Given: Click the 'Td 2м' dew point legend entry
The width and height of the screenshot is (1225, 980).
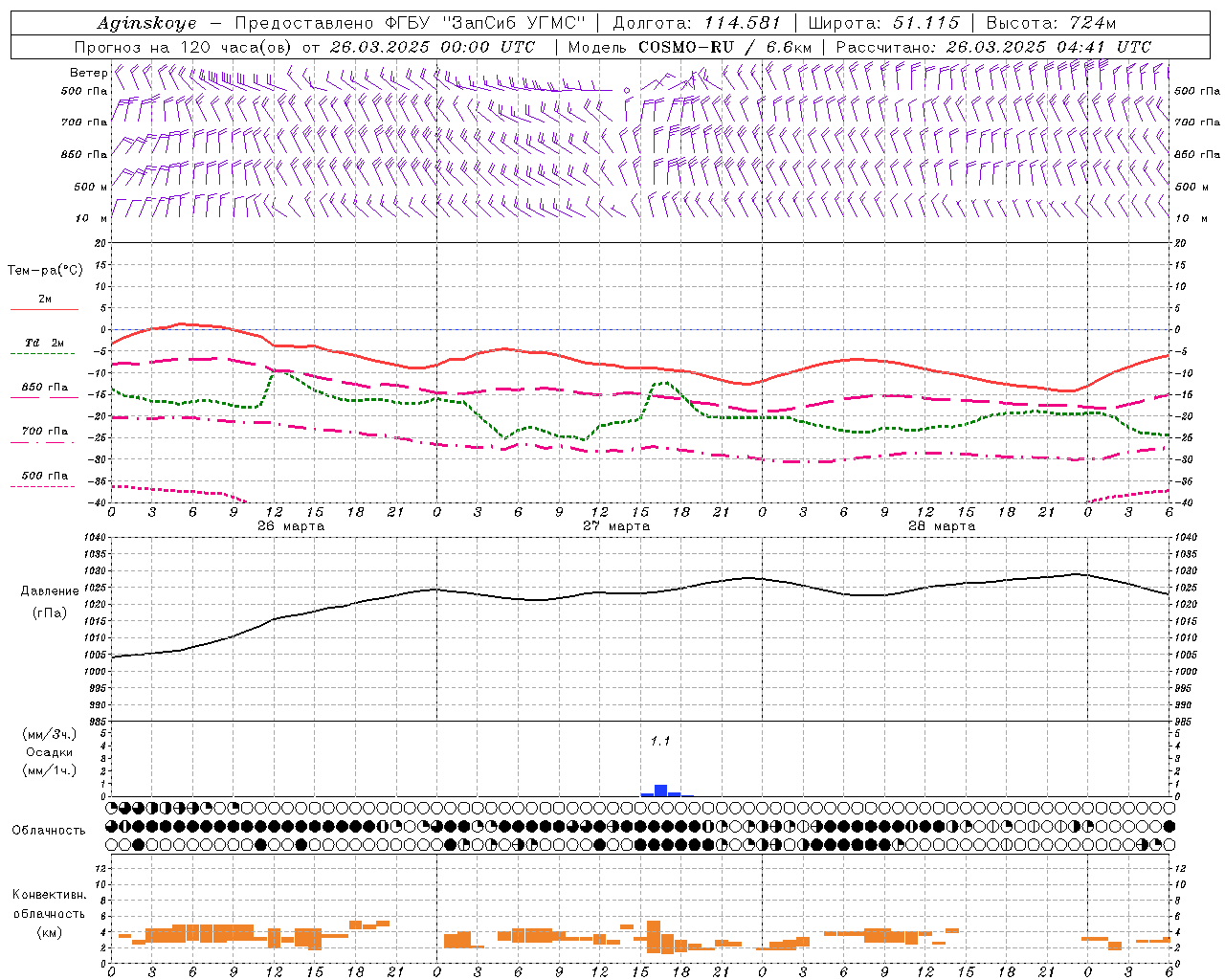Looking at the screenshot, I should point(44,343).
